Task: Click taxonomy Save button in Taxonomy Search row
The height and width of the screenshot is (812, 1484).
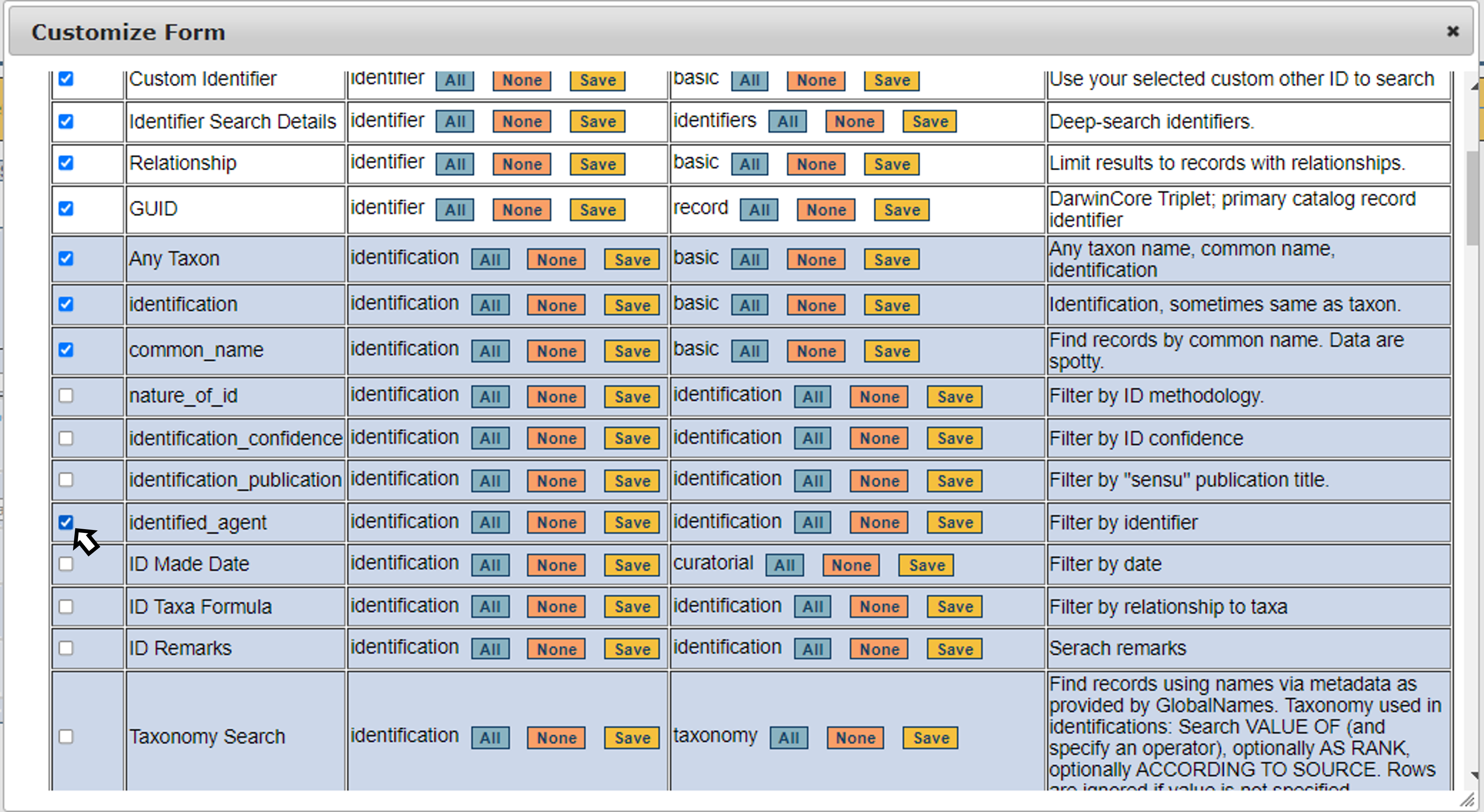Action: coord(930,738)
